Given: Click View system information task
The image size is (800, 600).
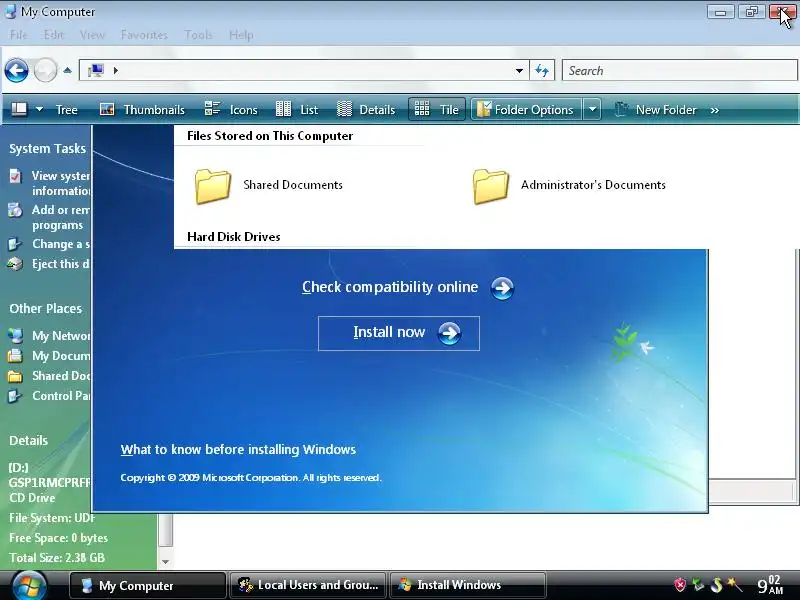Looking at the screenshot, I should [60, 183].
